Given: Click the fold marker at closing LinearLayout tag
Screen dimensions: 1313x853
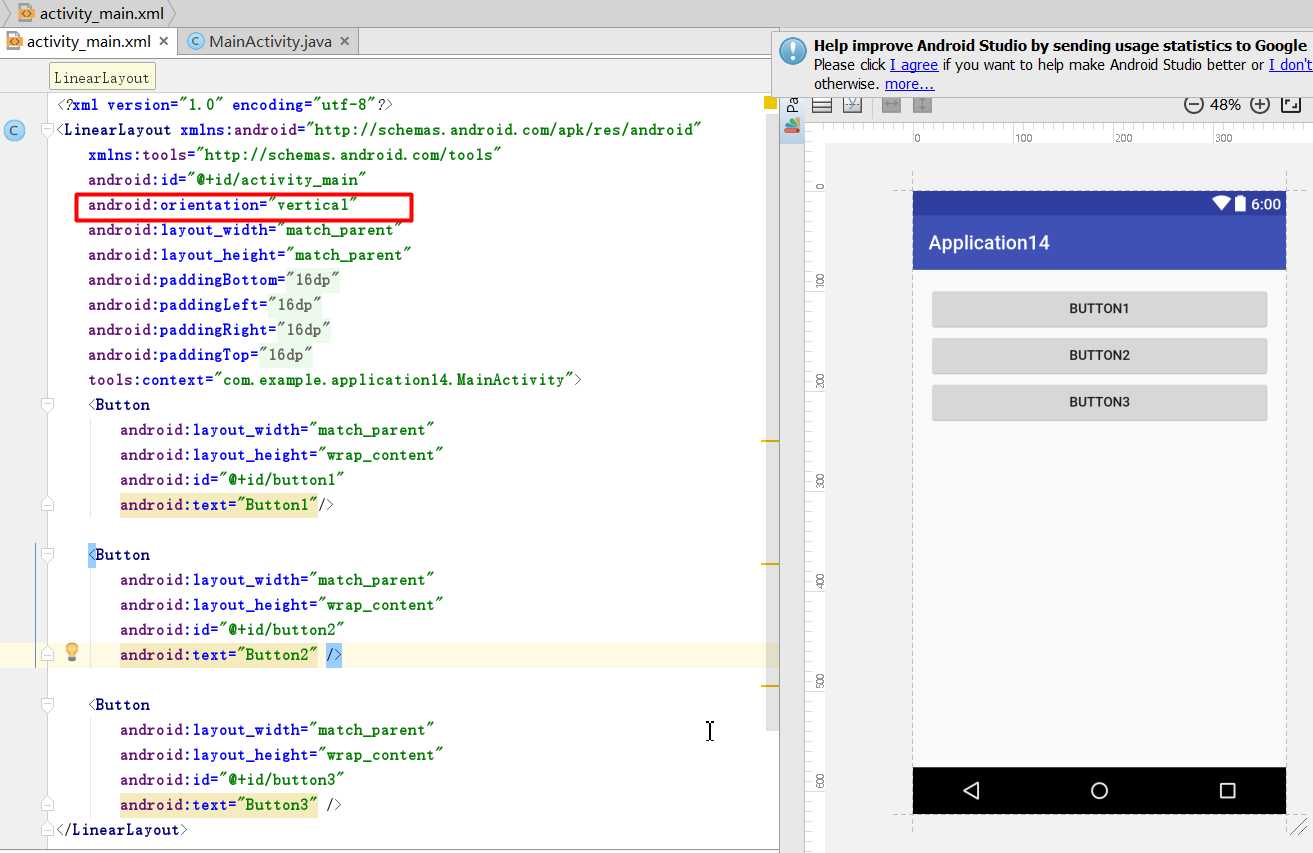Looking at the screenshot, I should tap(46, 830).
